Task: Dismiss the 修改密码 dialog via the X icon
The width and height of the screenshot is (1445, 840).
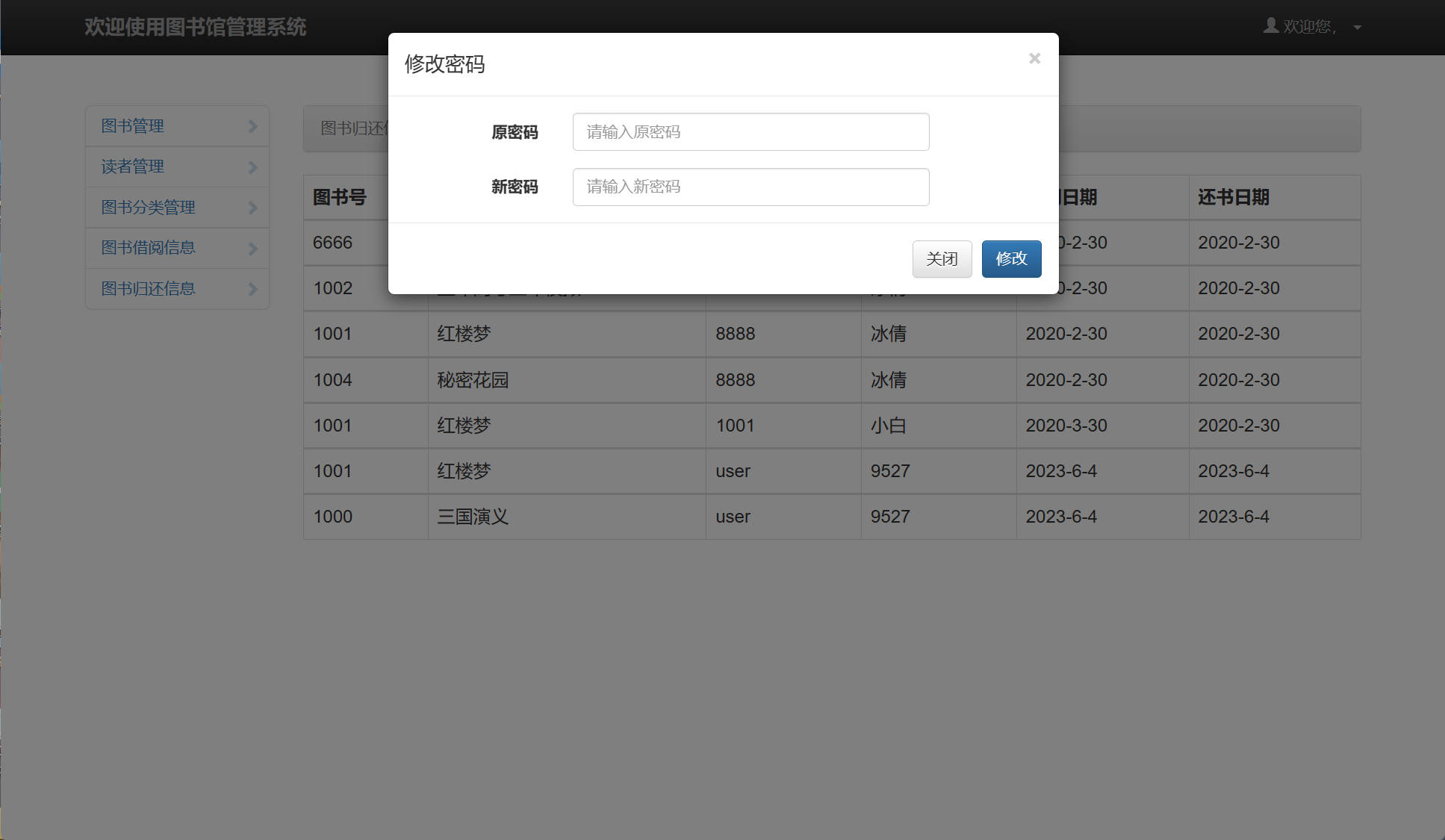Action: click(1034, 58)
